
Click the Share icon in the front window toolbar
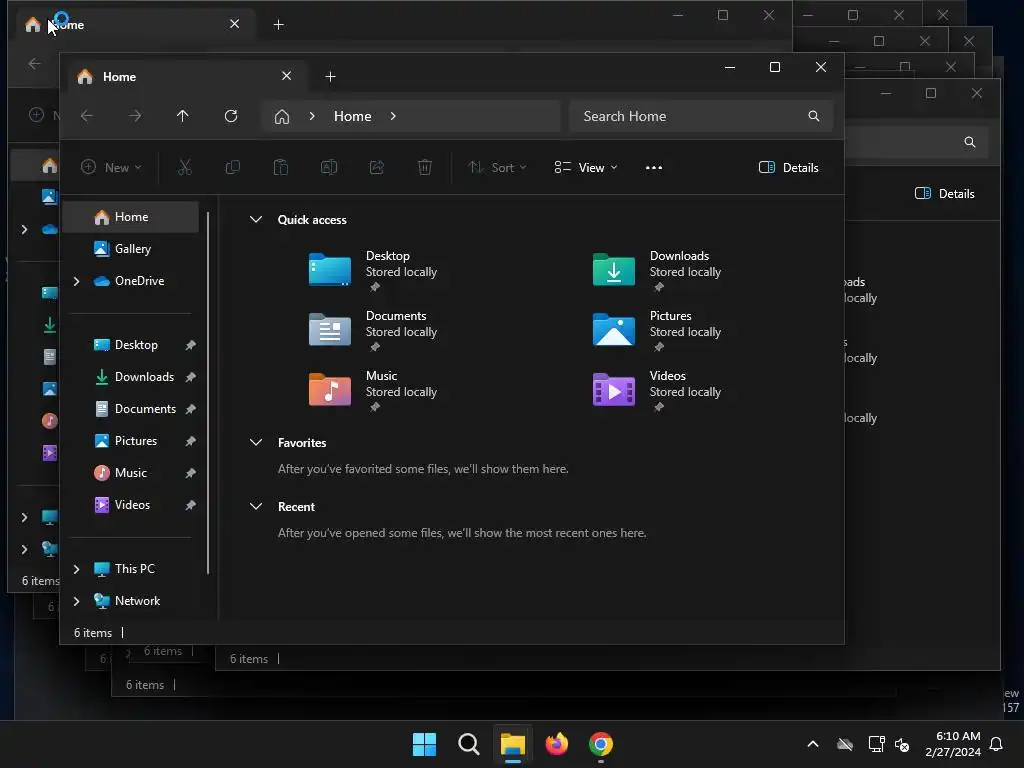(x=377, y=168)
